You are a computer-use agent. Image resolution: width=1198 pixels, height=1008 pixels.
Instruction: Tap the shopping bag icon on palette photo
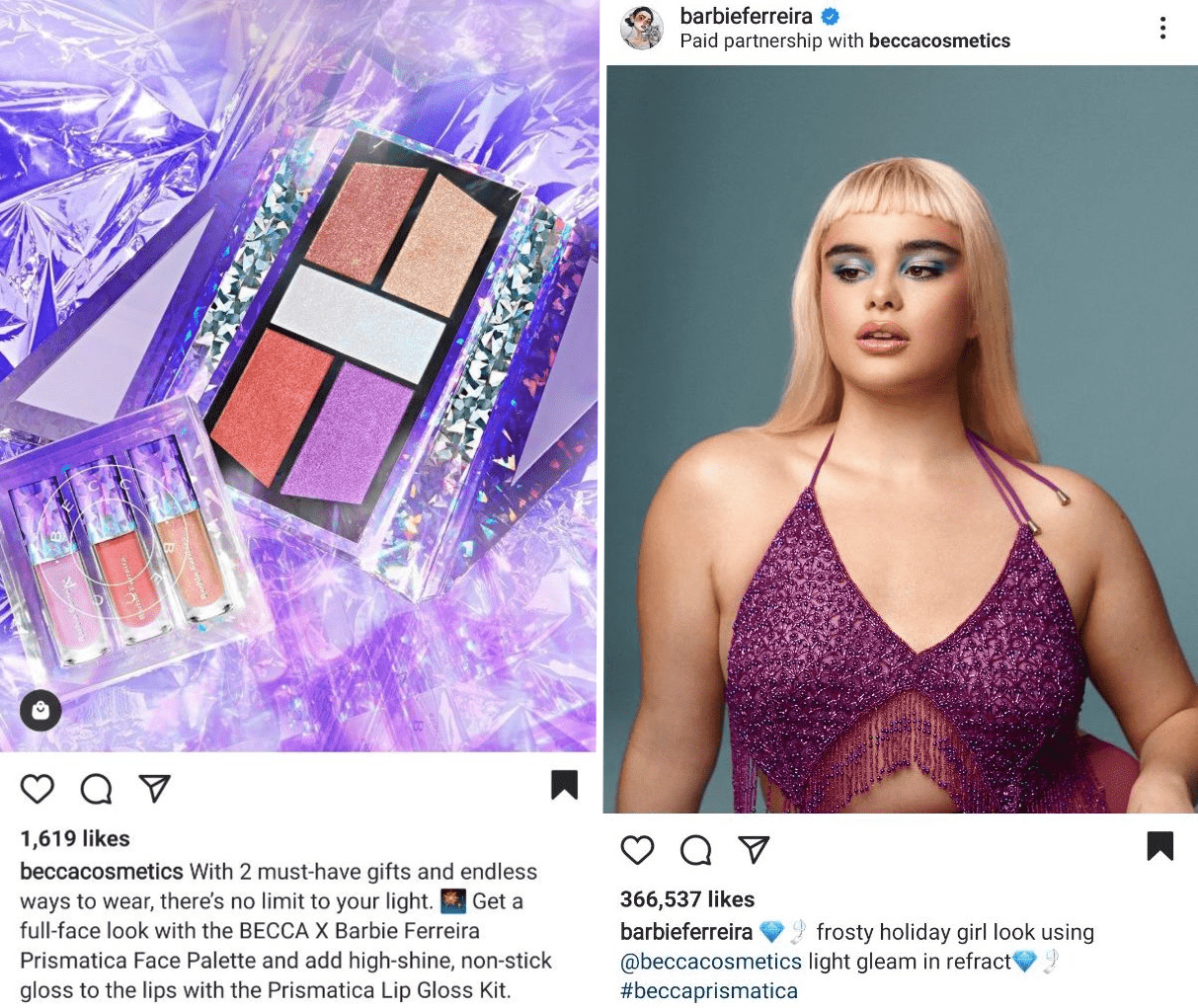click(x=40, y=710)
